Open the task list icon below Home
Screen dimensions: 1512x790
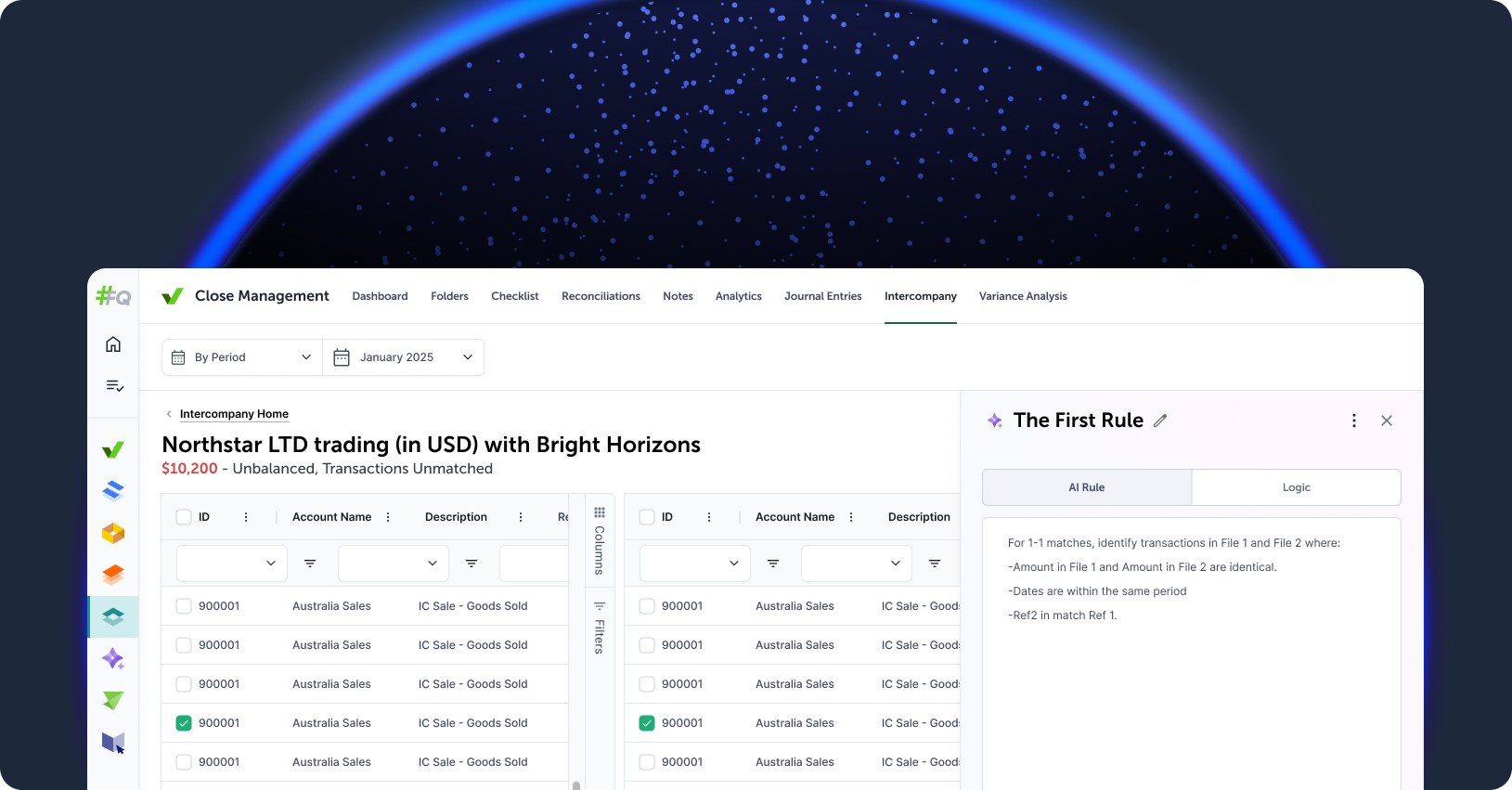click(x=114, y=385)
